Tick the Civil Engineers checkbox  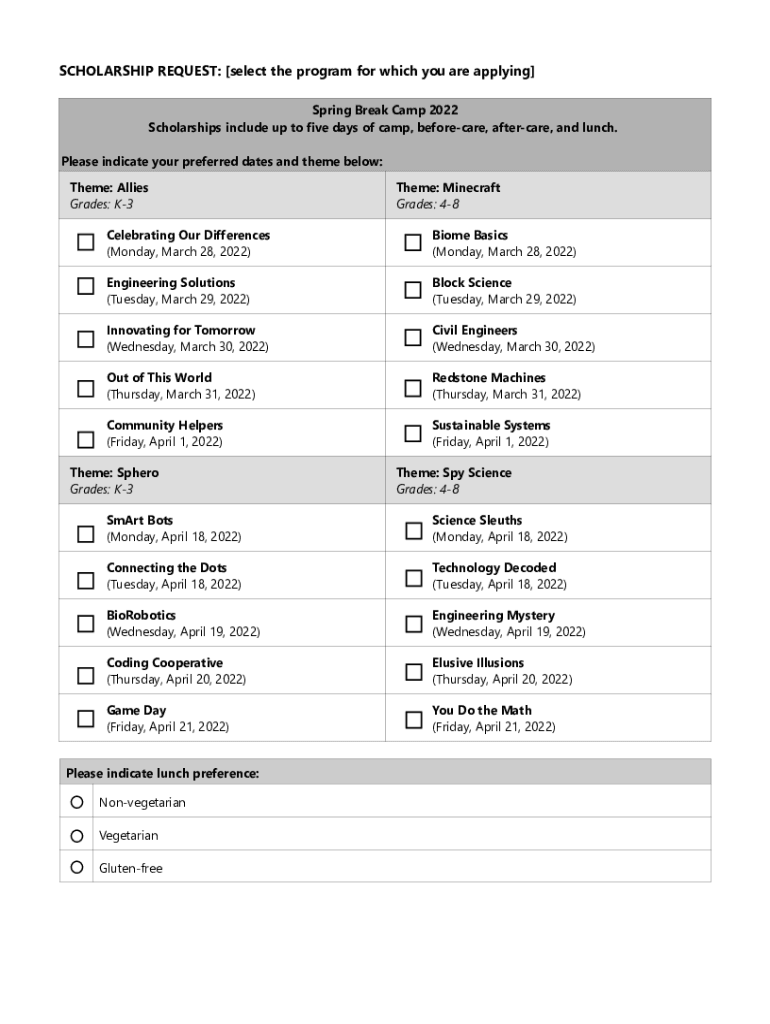point(412,338)
